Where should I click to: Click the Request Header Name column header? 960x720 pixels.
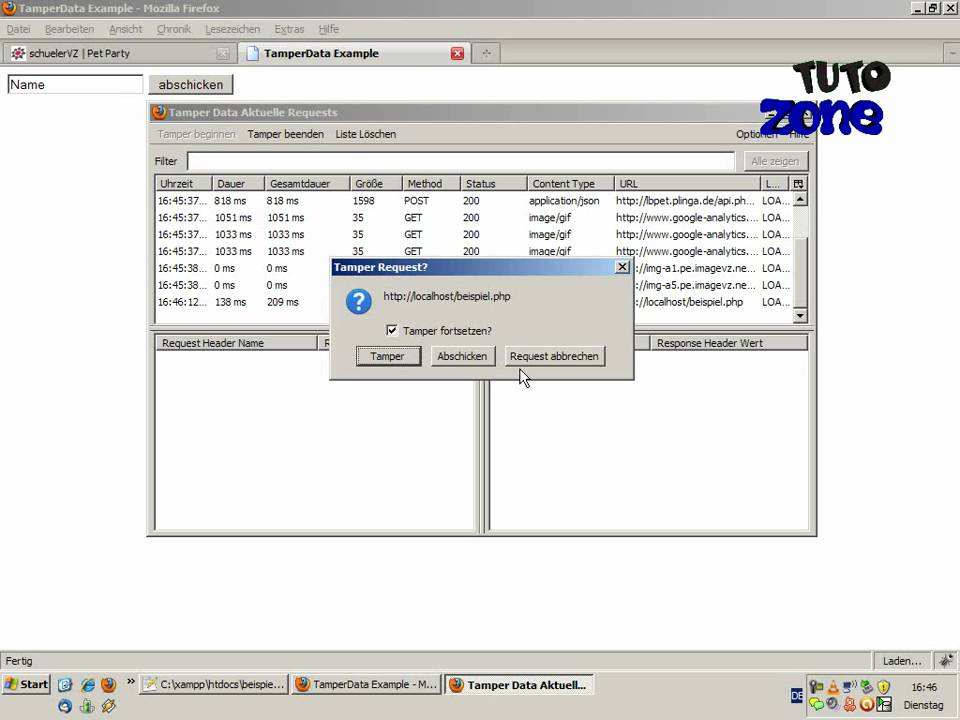click(236, 343)
